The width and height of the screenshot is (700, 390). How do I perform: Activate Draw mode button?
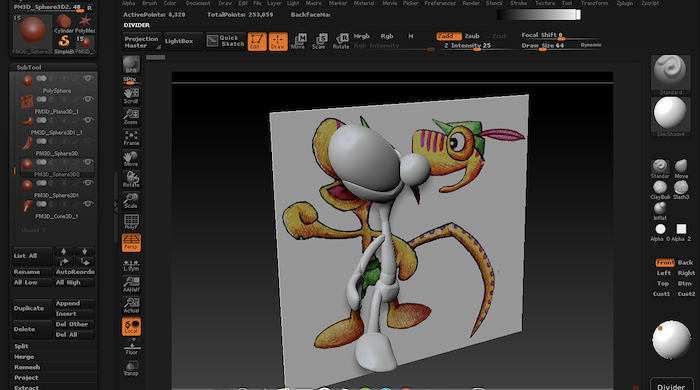click(x=278, y=41)
